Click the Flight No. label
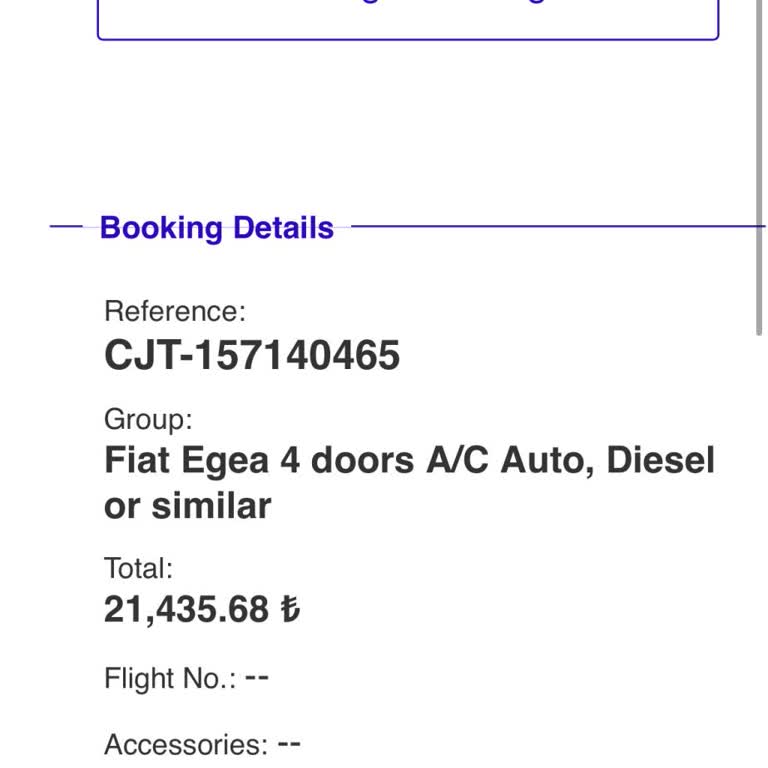 pos(170,679)
